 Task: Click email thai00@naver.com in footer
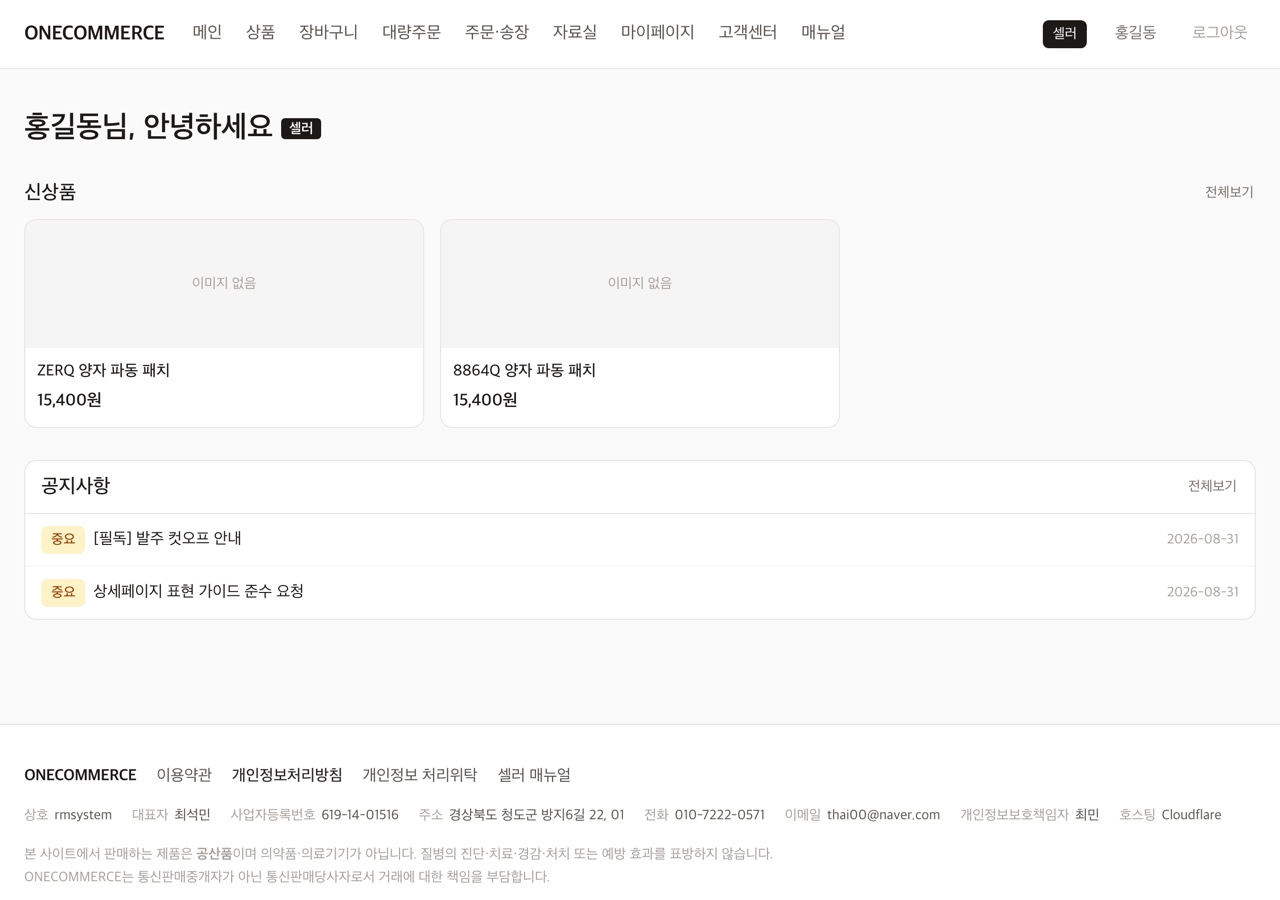[883, 815]
